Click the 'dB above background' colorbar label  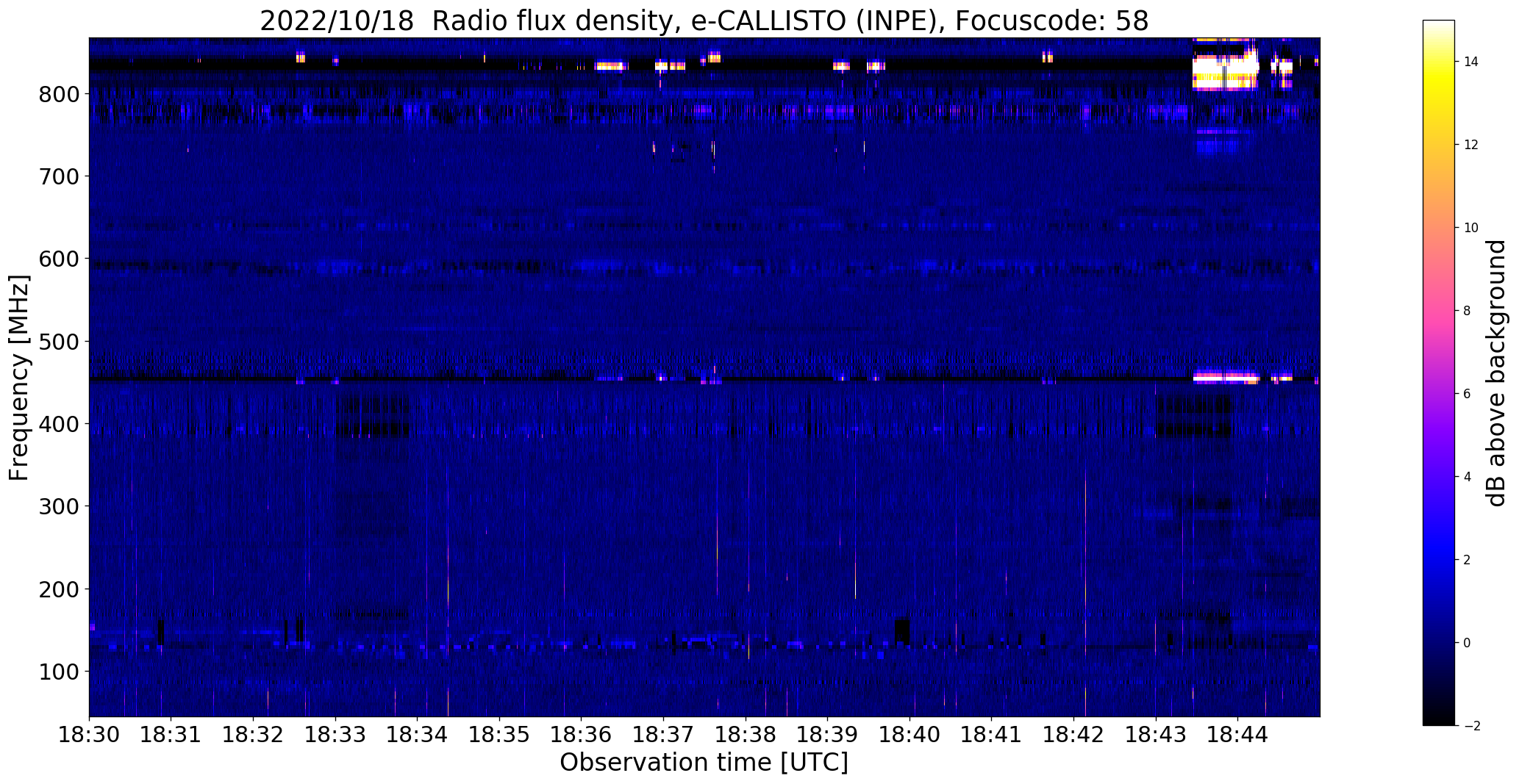coord(1495,373)
